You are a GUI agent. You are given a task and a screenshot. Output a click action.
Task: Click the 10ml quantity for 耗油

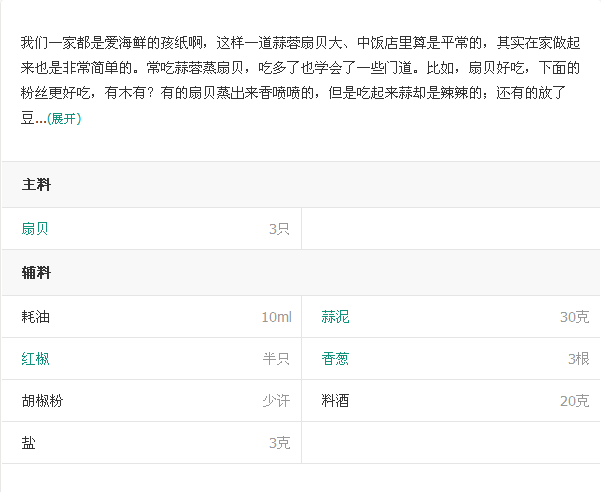276,317
